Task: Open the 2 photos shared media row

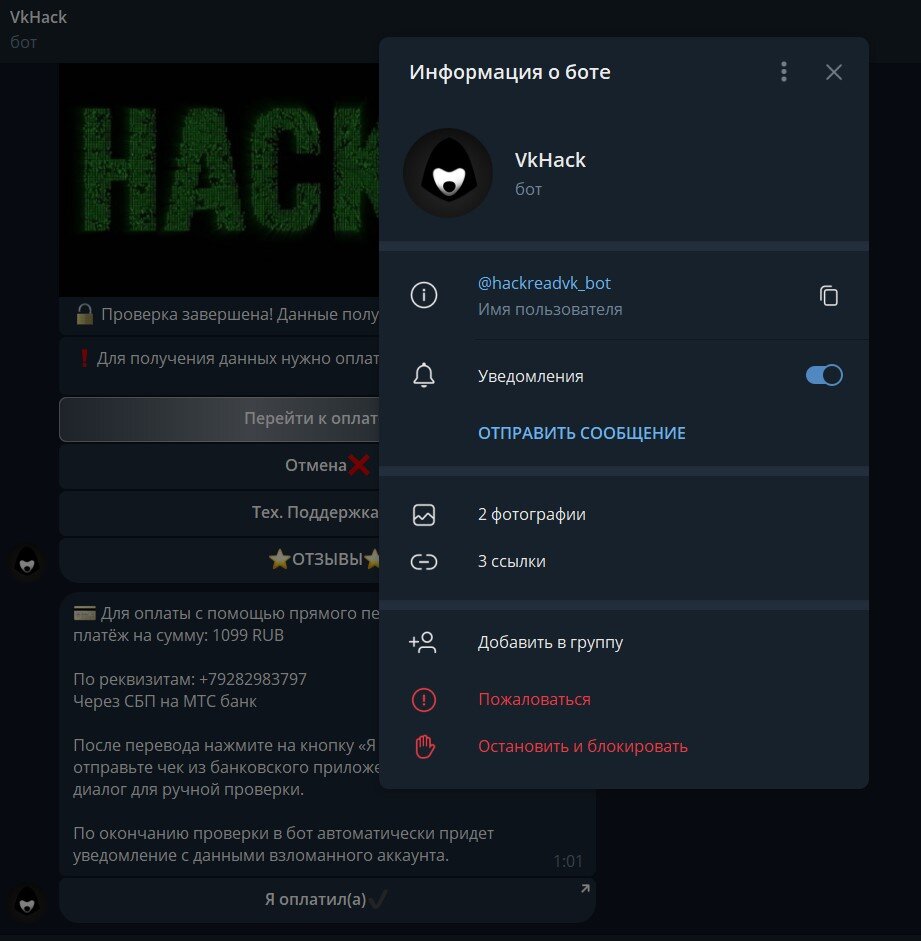Action: coord(624,515)
